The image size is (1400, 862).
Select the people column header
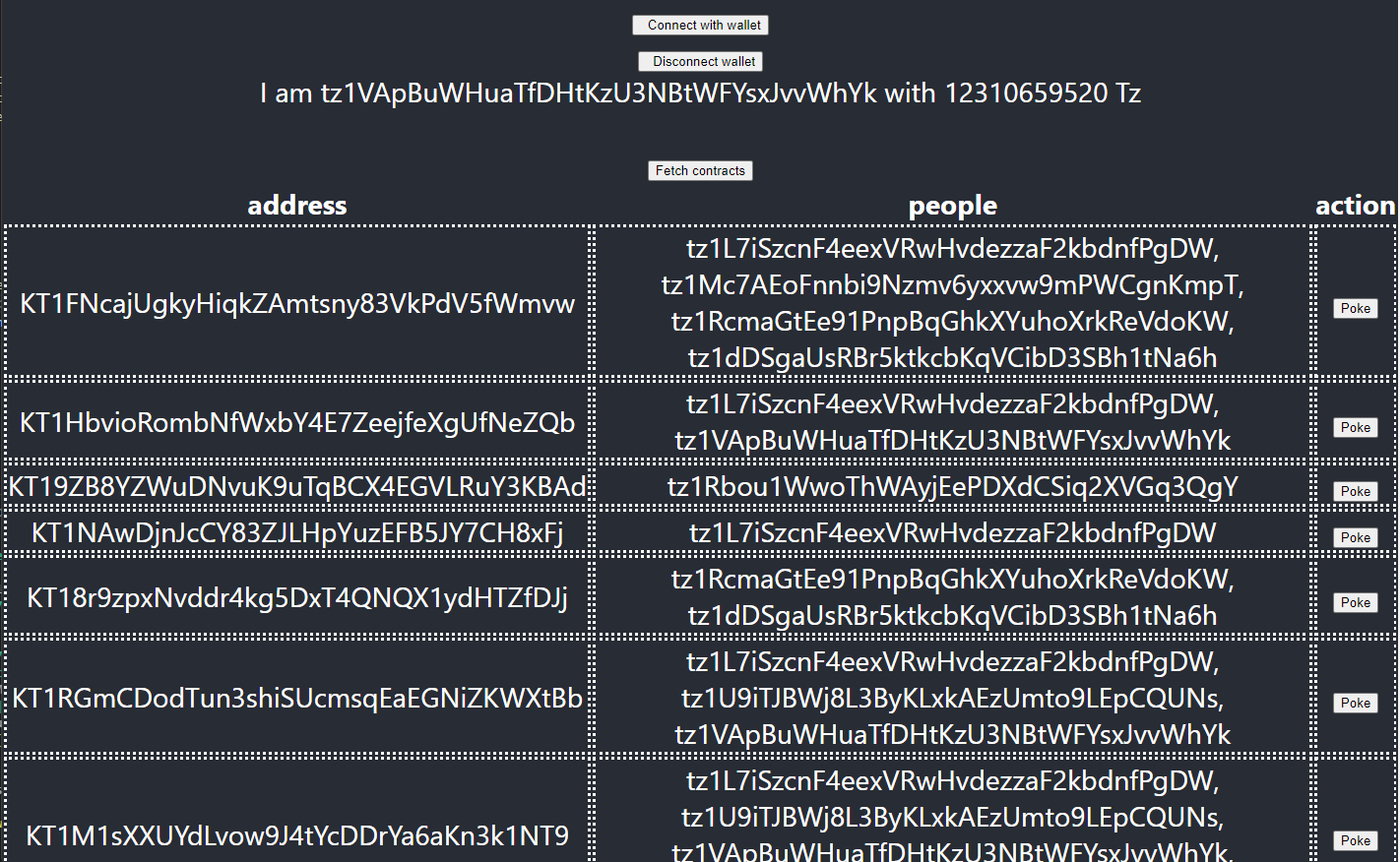coord(952,205)
